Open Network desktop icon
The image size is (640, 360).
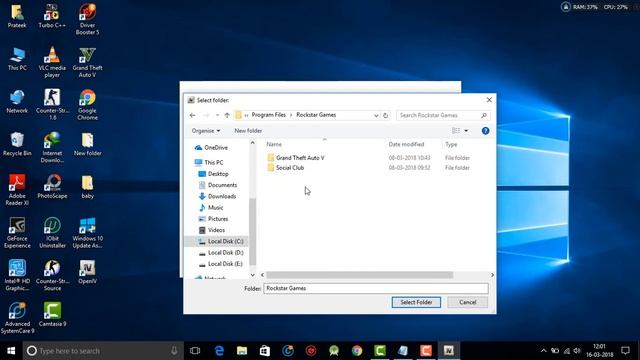[17, 102]
